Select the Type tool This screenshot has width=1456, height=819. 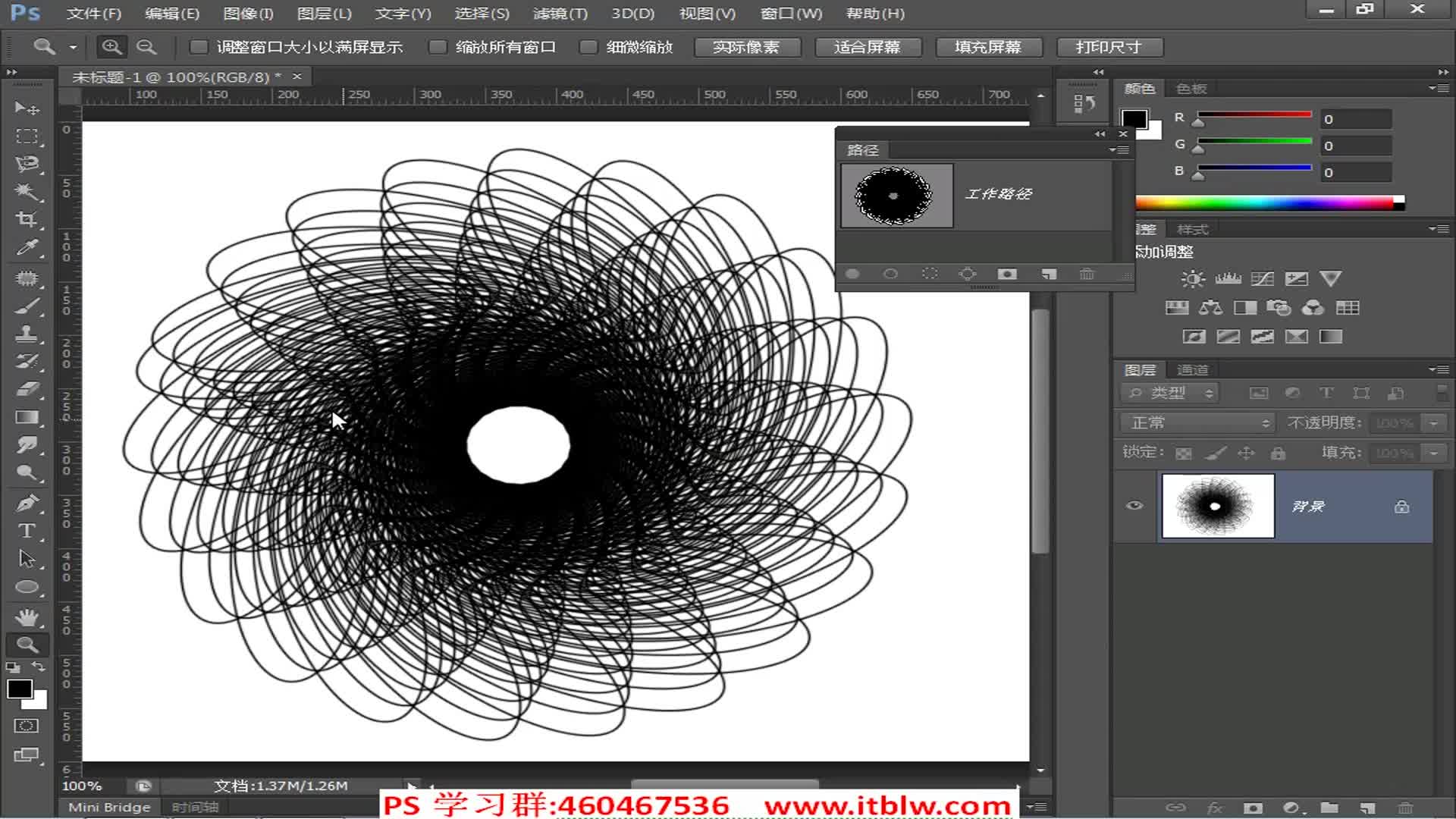pos(27,531)
